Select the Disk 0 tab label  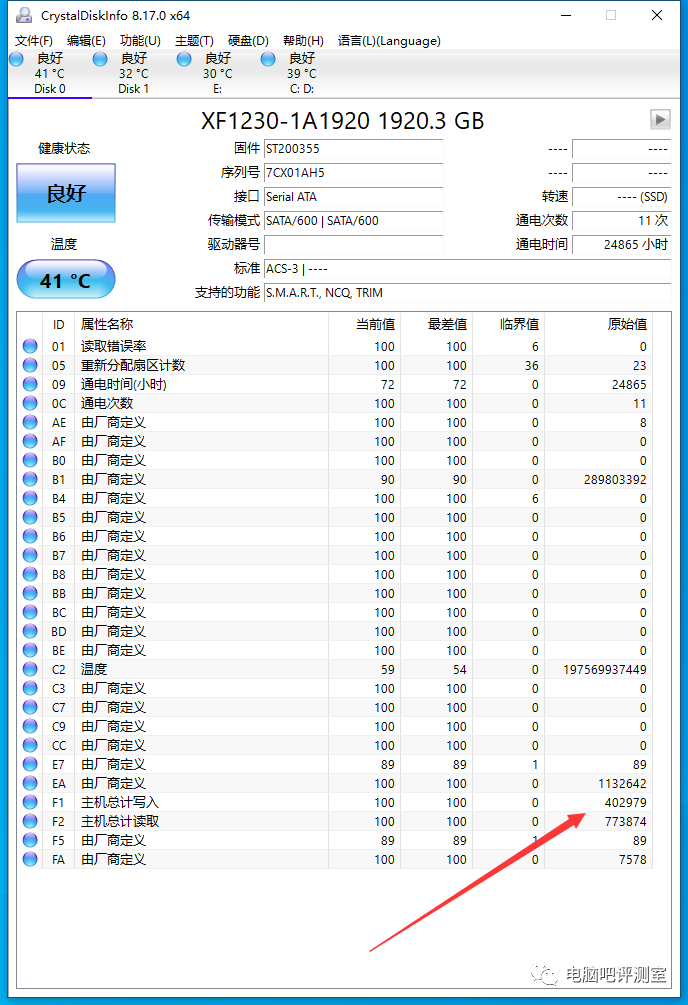(50, 88)
